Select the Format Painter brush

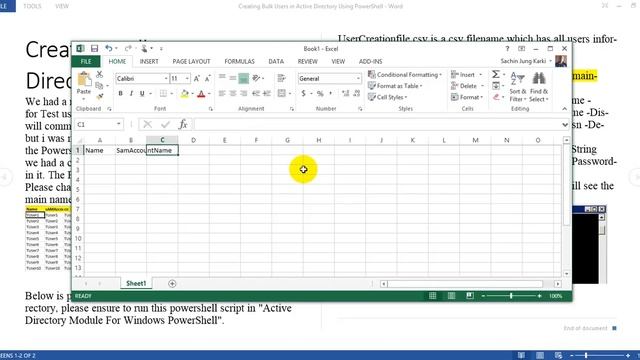(99, 97)
